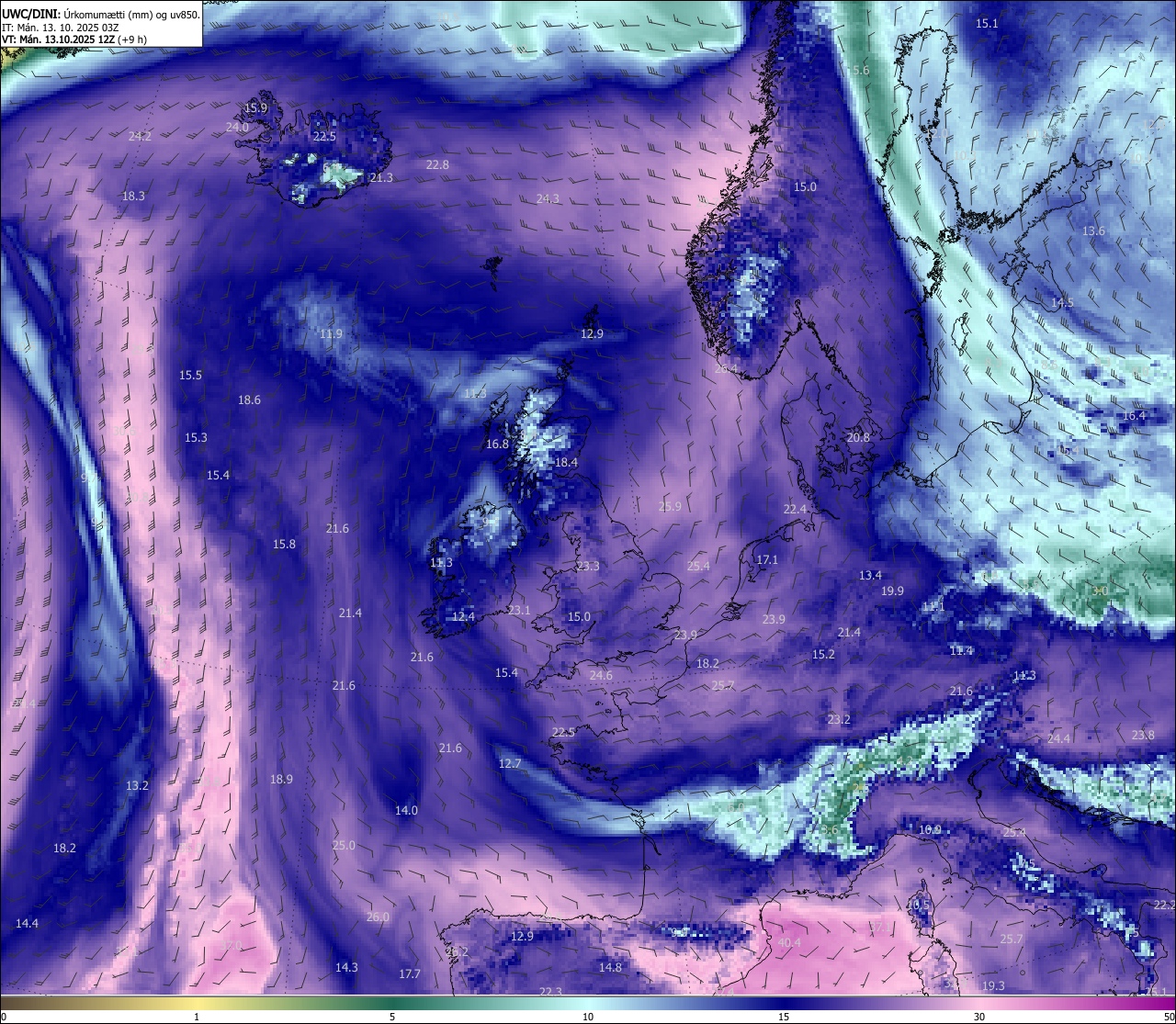Click the '18.4' value over Scotland
The width and height of the screenshot is (1176, 1024).
(566, 462)
